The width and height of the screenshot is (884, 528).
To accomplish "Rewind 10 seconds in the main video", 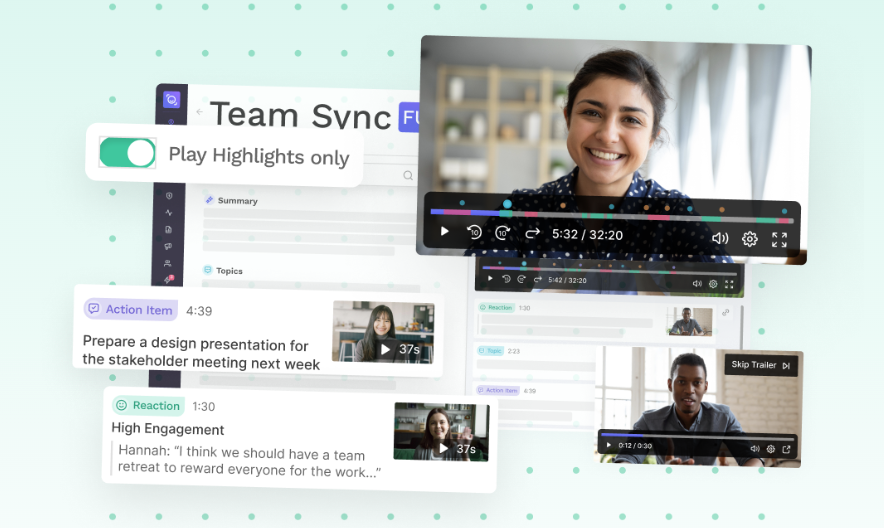I will 474,232.
